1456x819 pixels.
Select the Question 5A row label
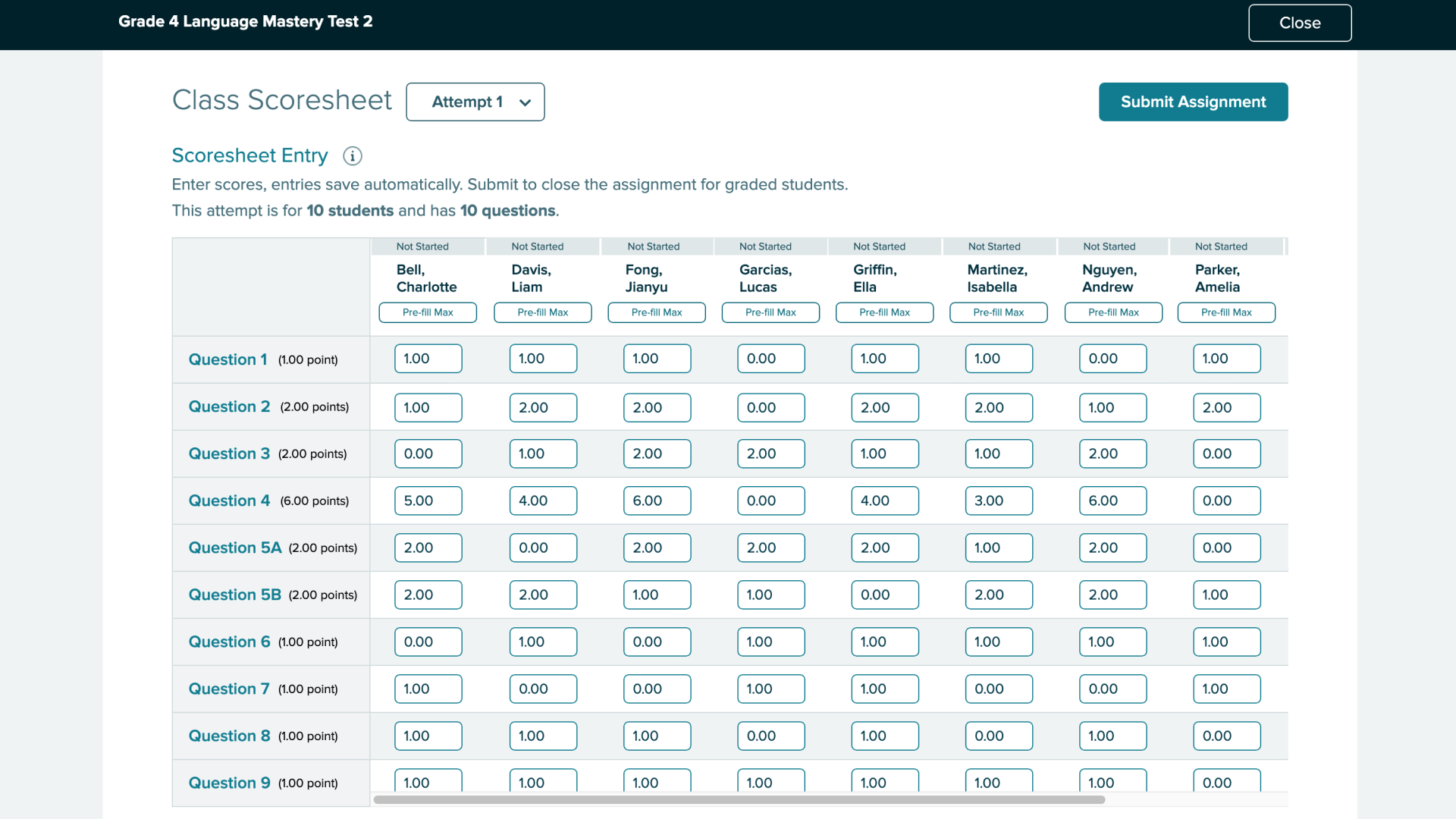235,548
